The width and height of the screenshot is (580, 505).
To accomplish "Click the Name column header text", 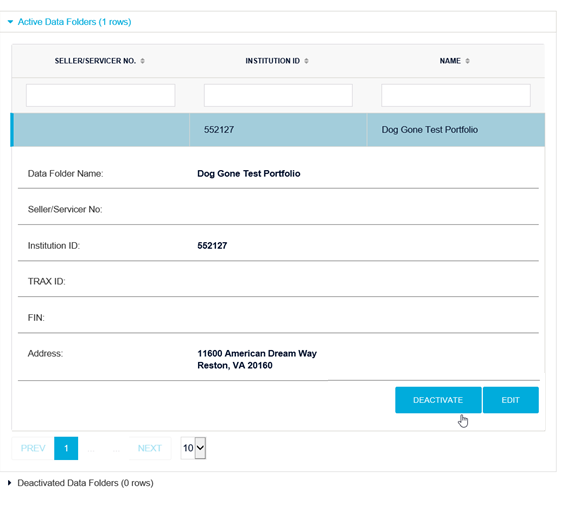I will click(x=450, y=61).
